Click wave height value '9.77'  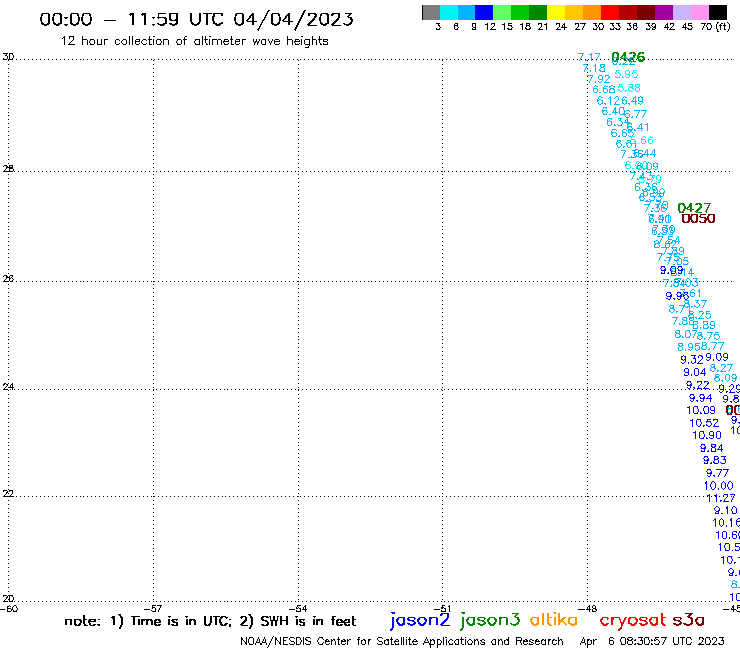click(717, 473)
